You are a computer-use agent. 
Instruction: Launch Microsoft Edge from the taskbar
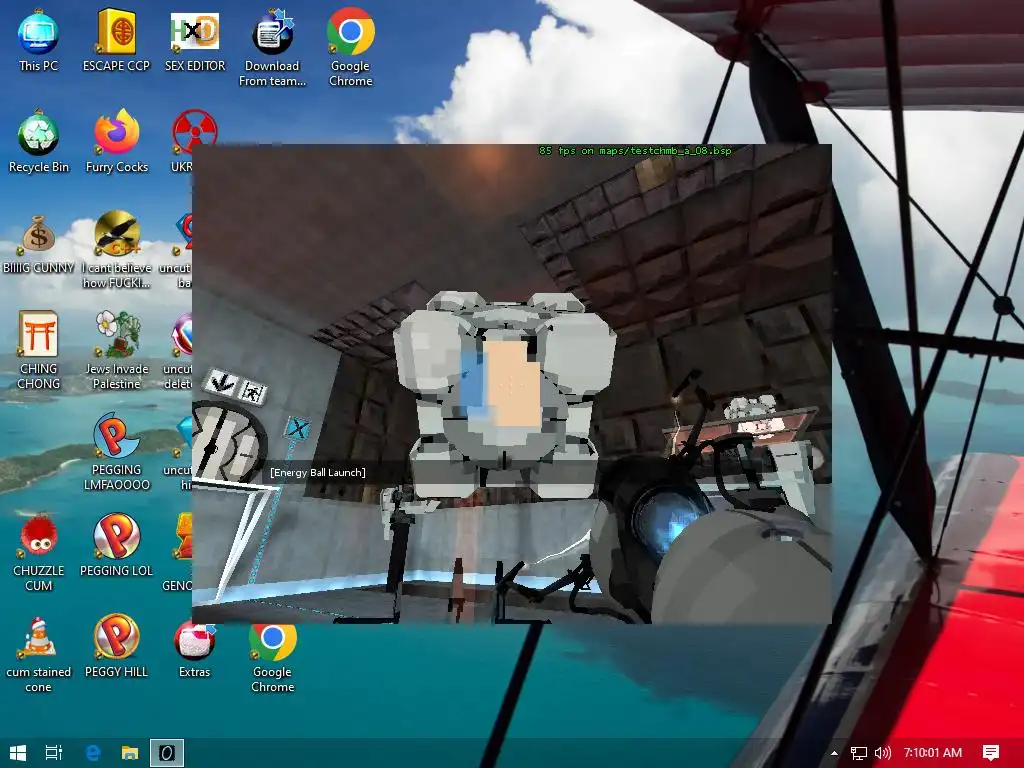(93, 753)
